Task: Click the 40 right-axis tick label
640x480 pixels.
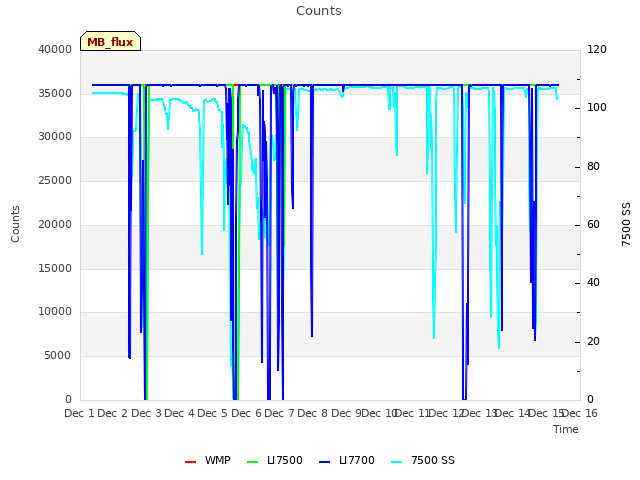Action: pyautogui.click(x=593, y=282)
